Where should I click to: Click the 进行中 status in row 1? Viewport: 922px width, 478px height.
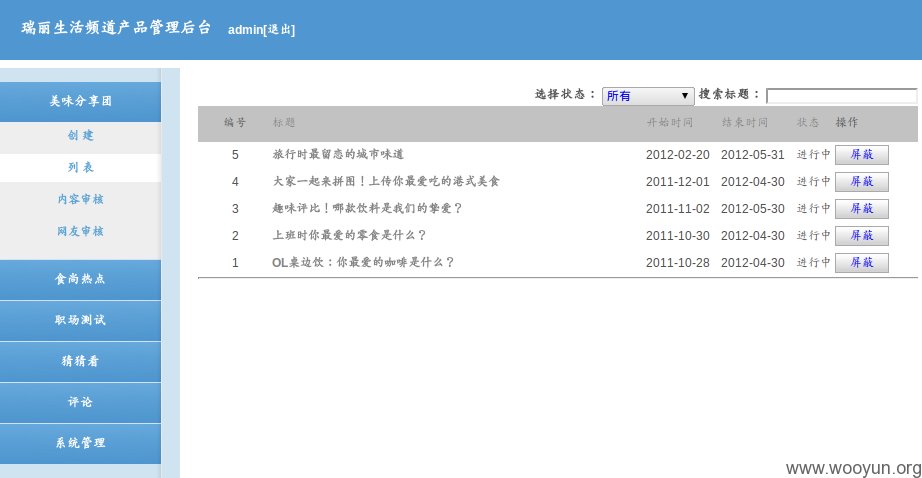pyautogui.click(x=813, y=263)
